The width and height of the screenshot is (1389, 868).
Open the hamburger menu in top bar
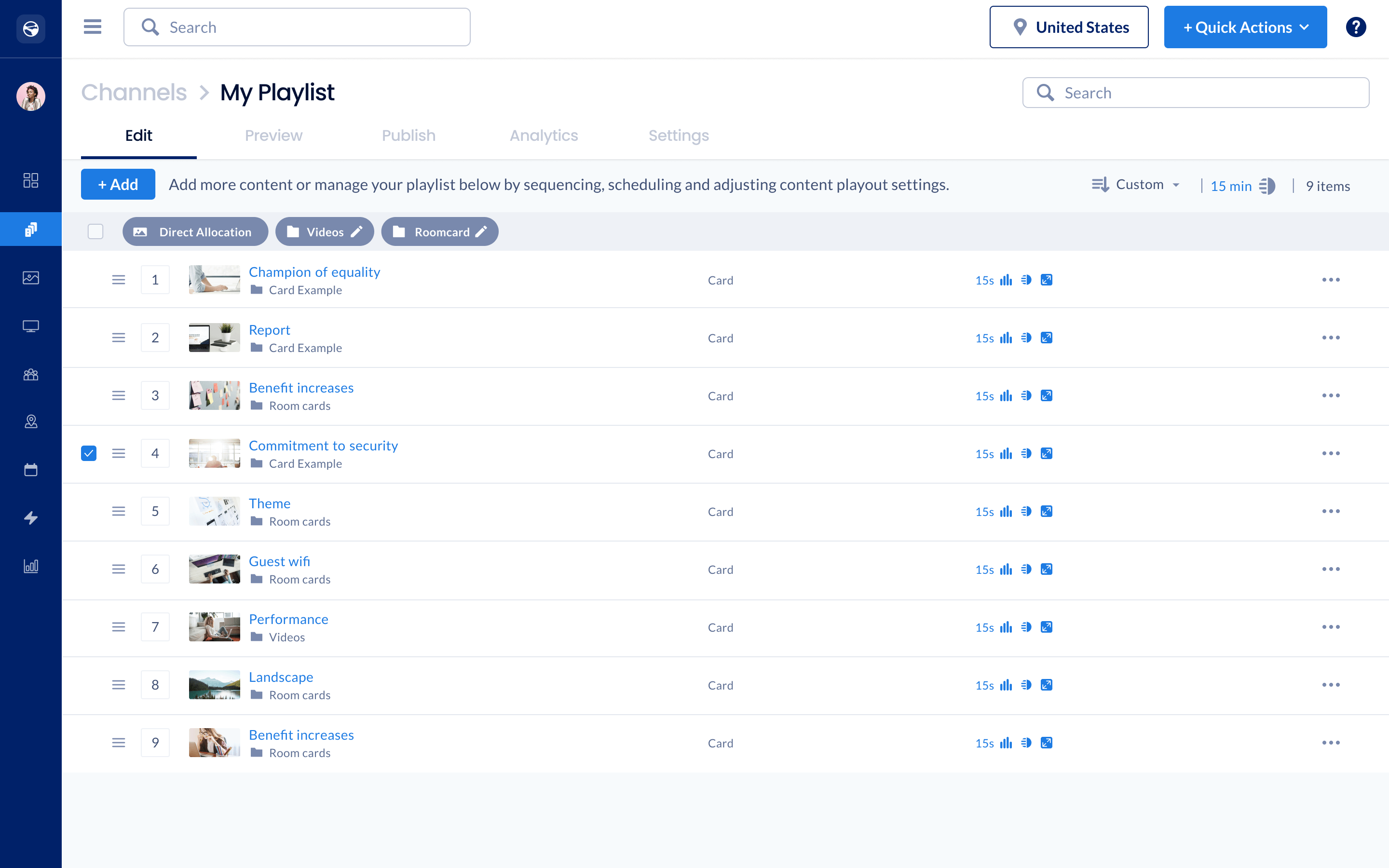[93, 27]
